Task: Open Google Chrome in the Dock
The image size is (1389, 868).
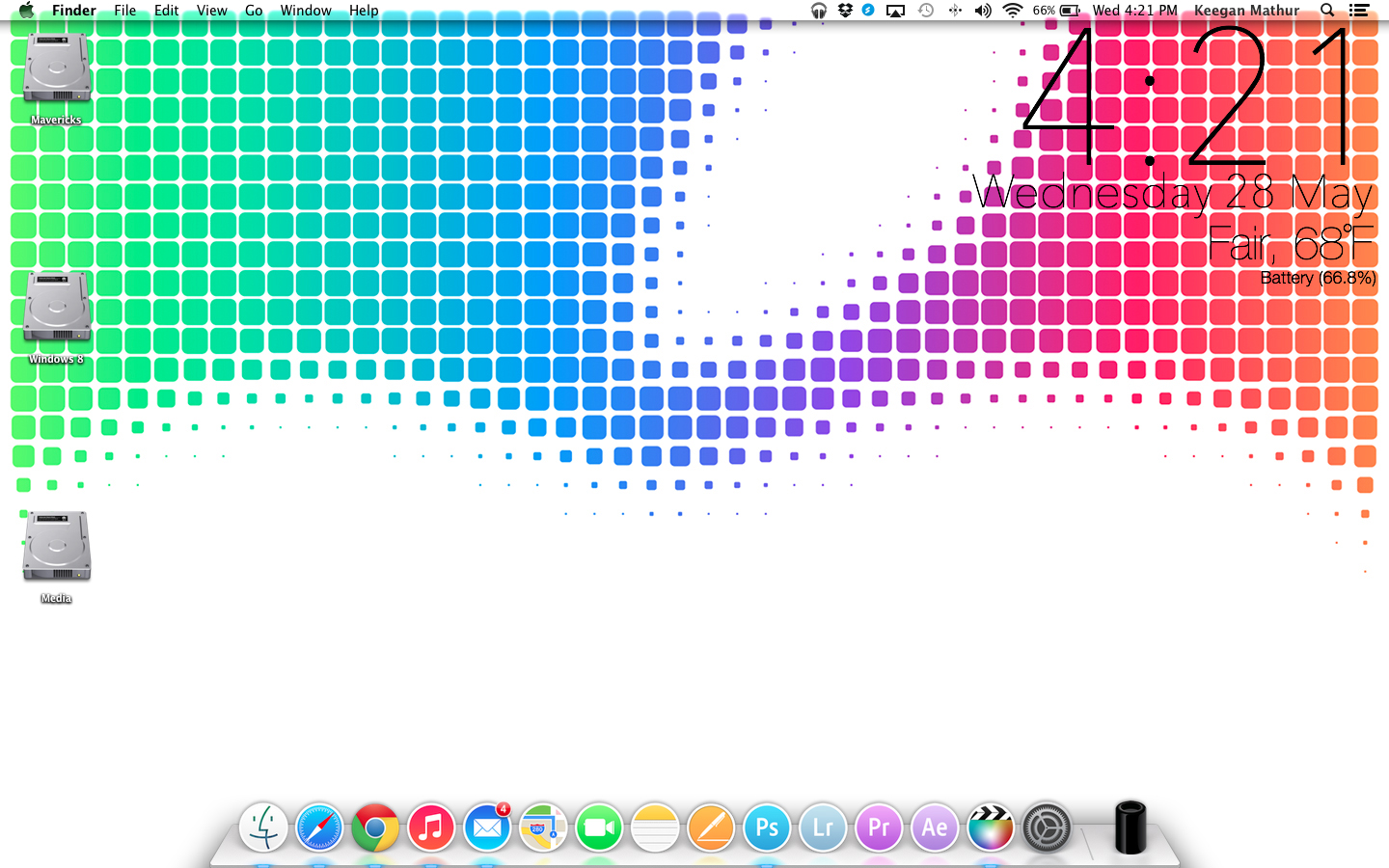Action: coord(375,827)
